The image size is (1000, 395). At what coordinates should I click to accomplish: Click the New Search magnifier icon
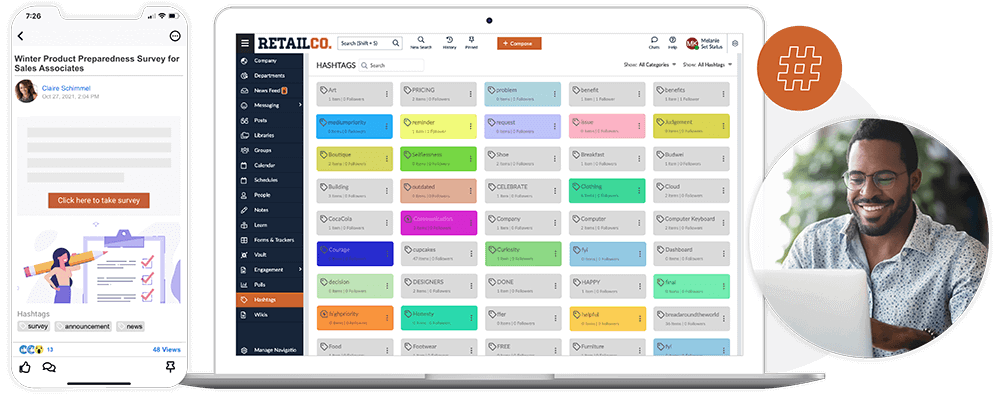[421, 40]
